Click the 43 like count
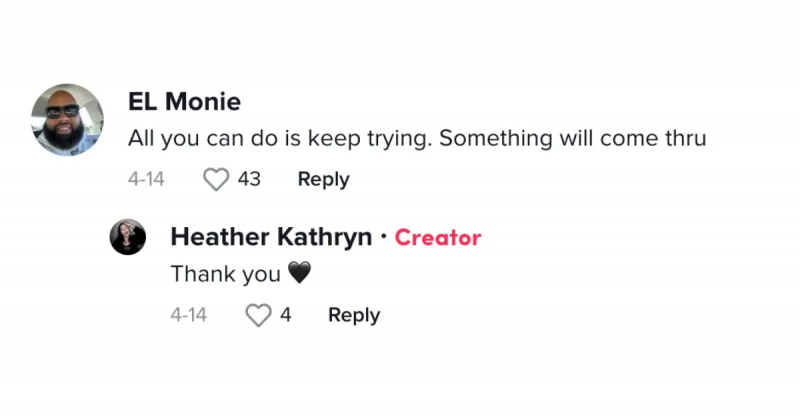Image resolution: width=800 pixels, height=418 pixels. point(249,179)
